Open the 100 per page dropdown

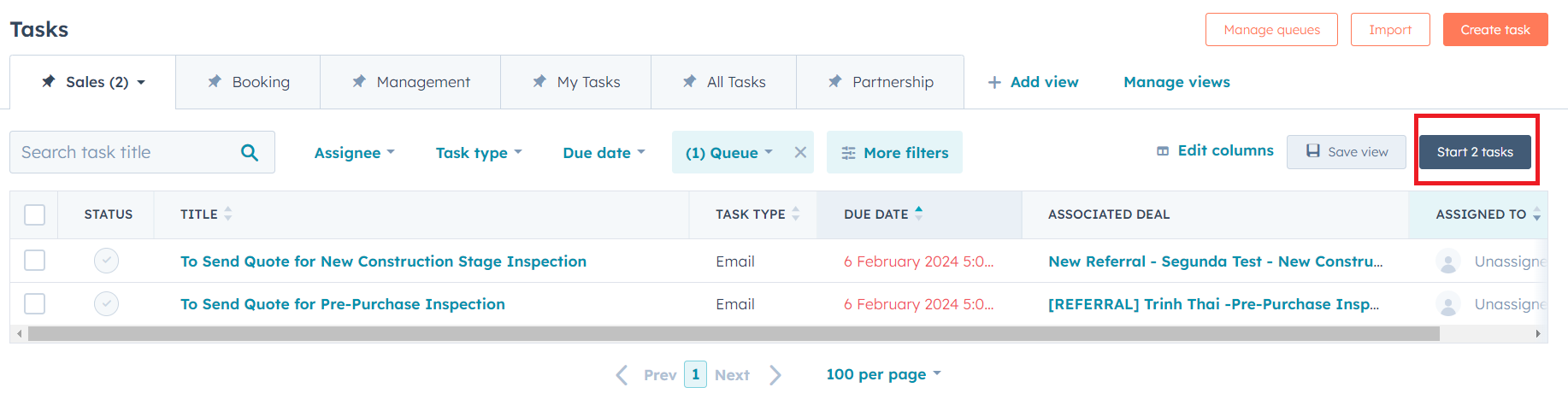pyautogui.click(x=883, y=374)
